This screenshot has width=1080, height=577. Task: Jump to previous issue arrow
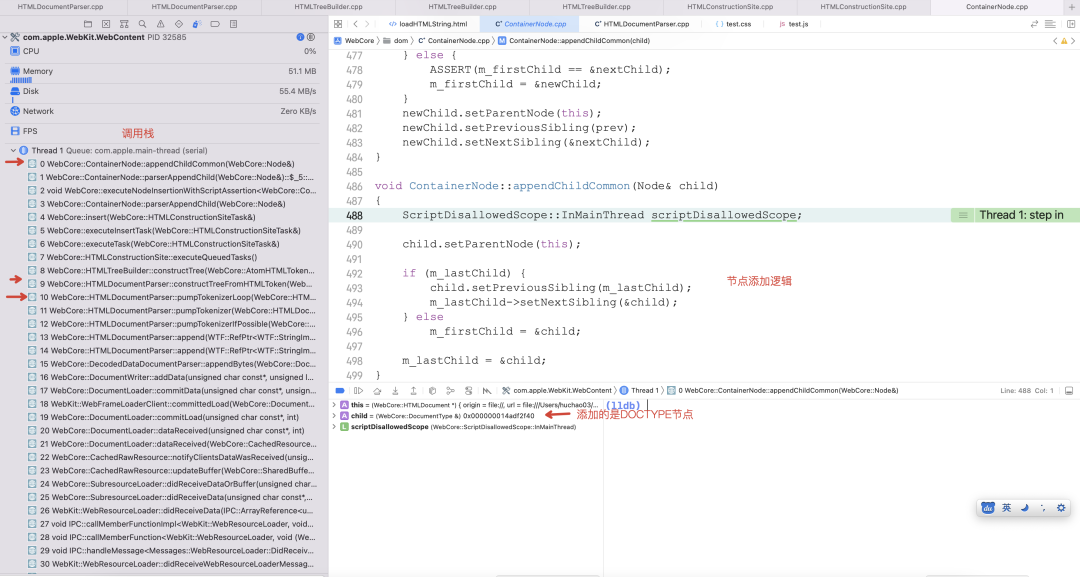click(1055, 41)
